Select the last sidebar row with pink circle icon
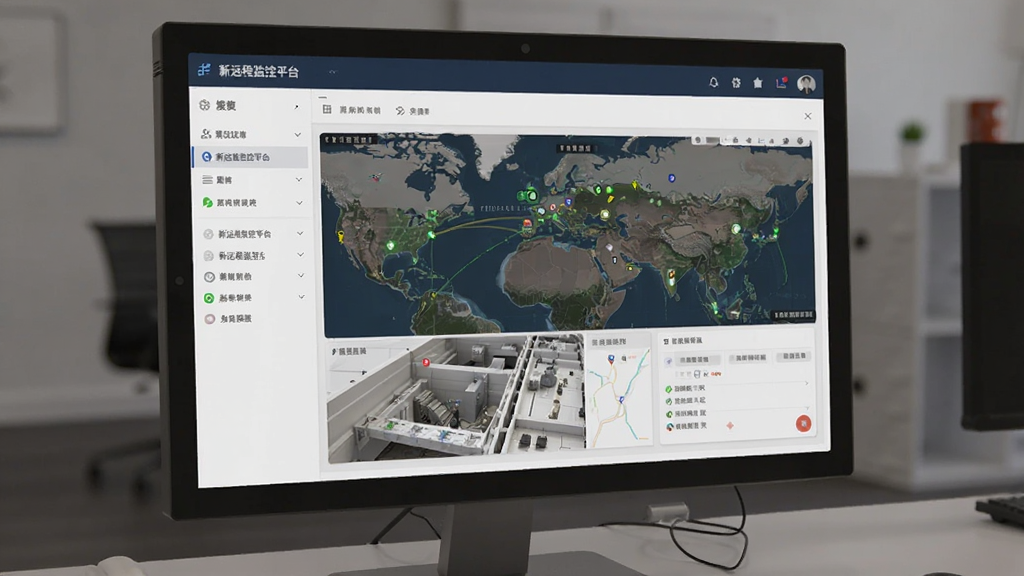 point(253,319)
